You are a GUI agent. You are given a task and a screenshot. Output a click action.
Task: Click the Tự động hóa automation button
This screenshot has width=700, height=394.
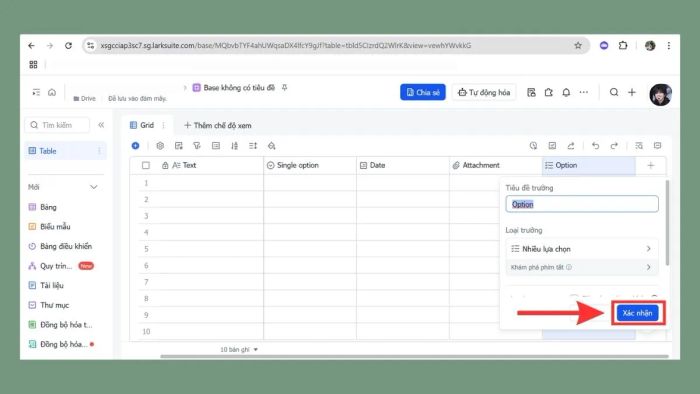[484, 92]
